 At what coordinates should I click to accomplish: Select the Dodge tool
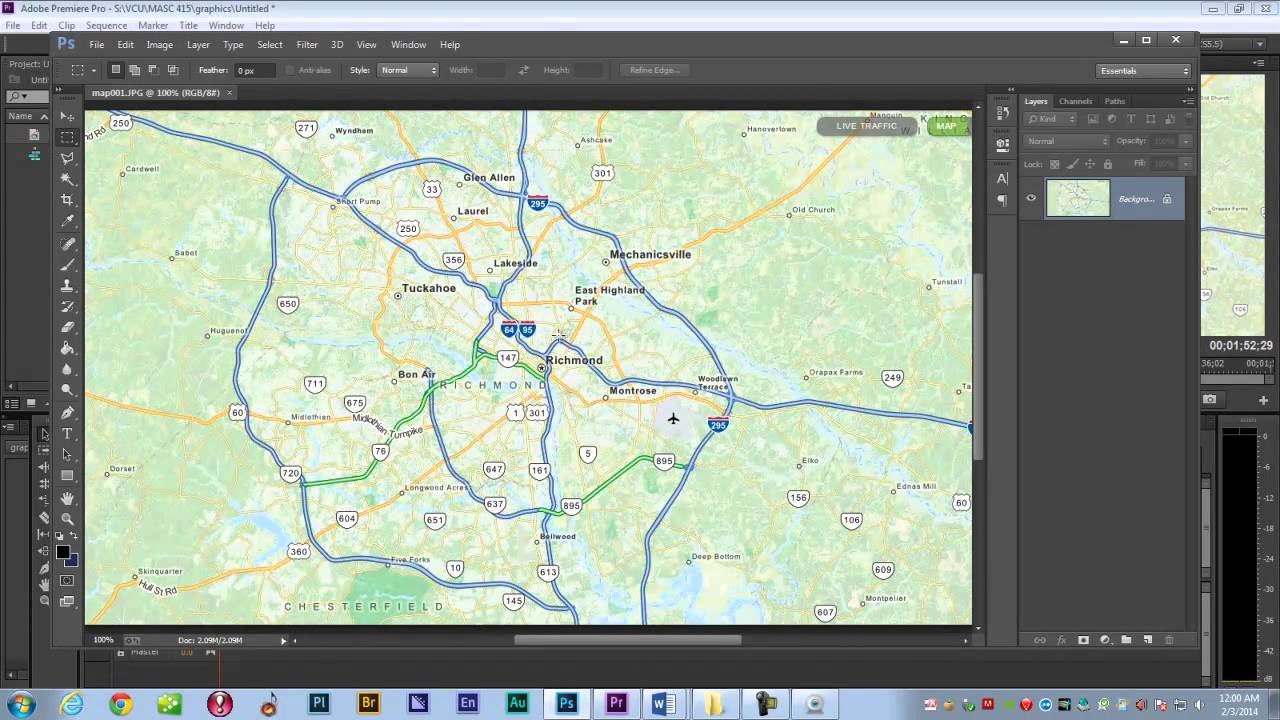tap(67, 390)
